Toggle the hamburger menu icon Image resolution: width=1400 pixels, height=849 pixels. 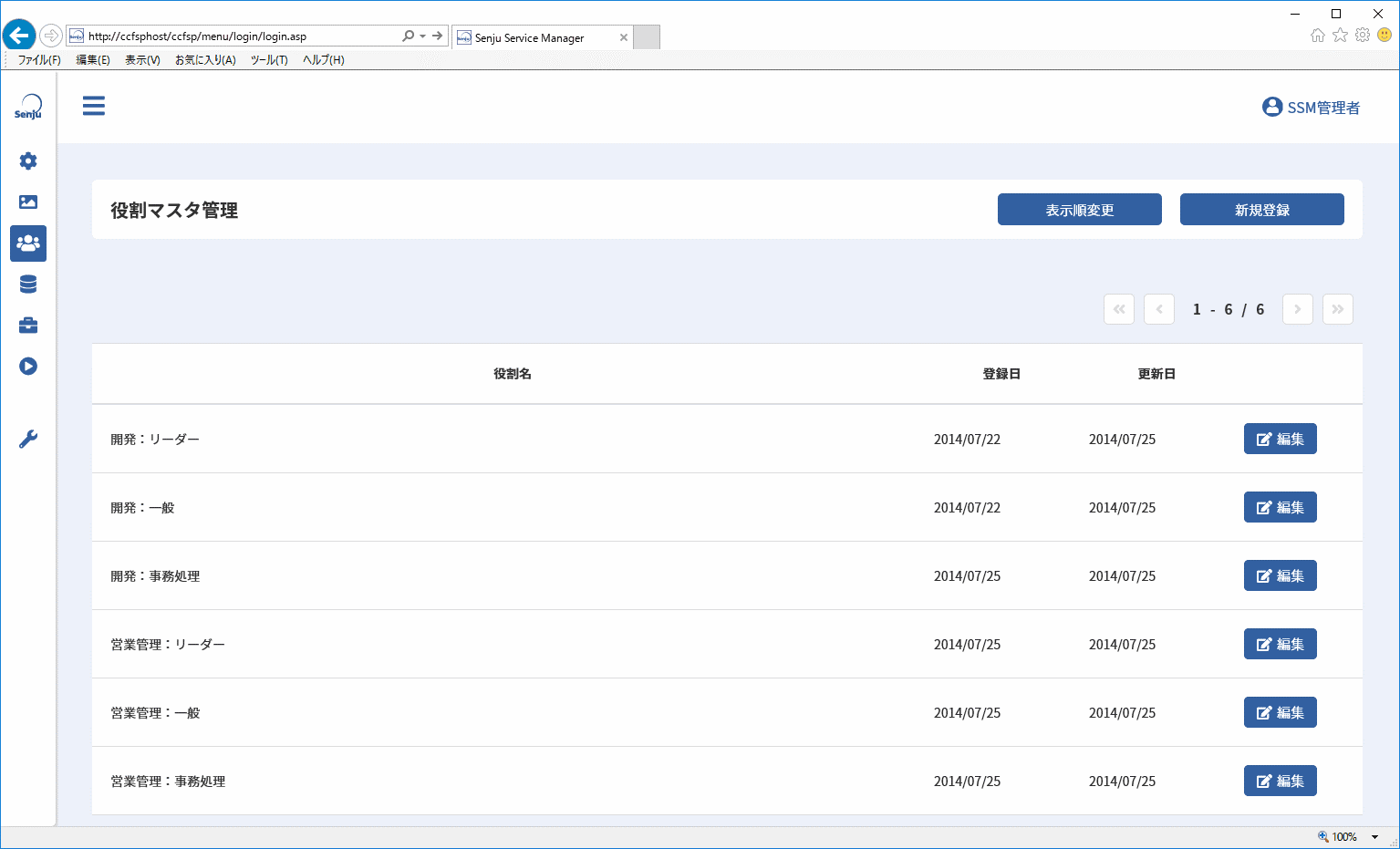click(94, 106)
